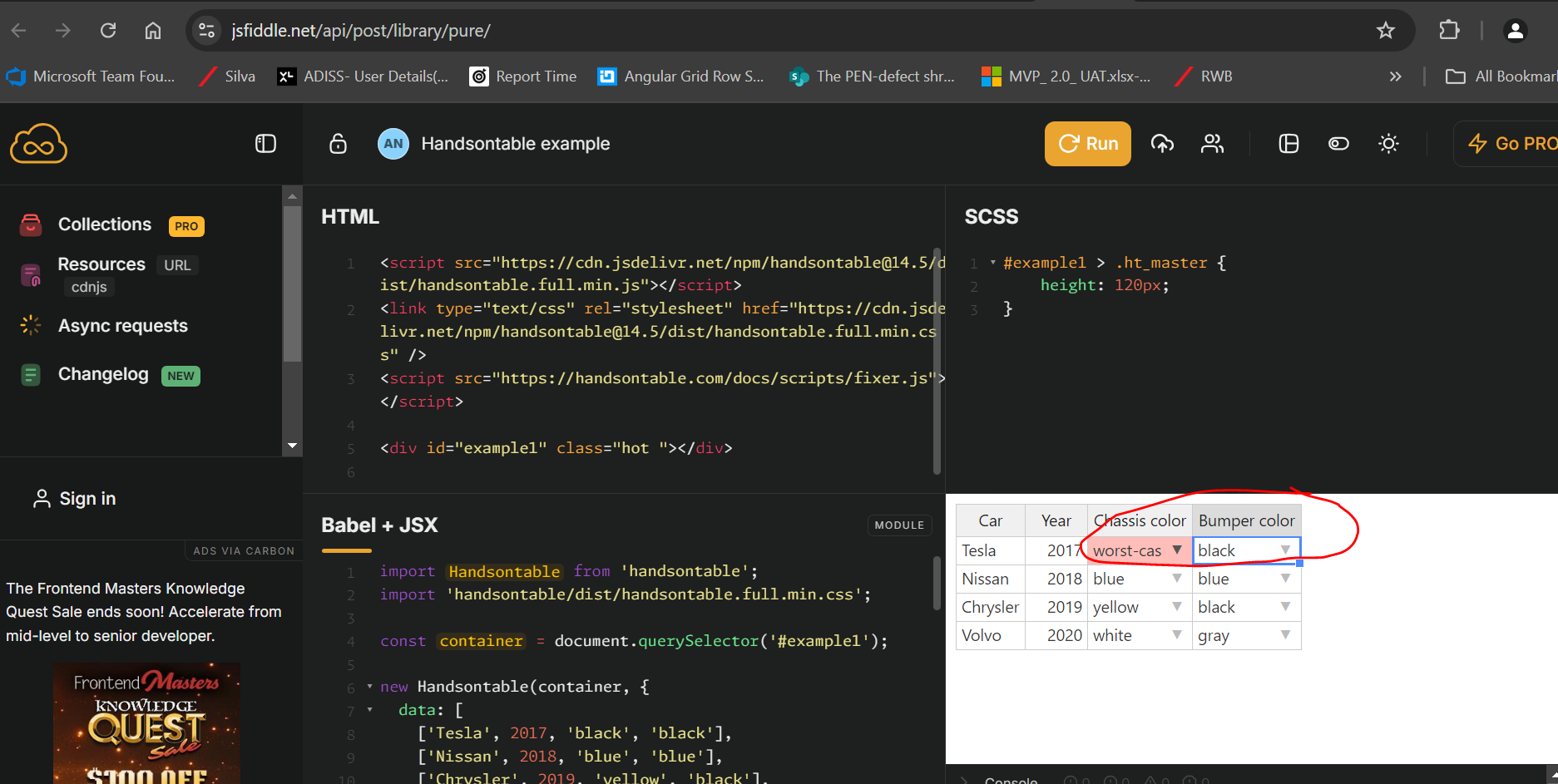Collapse the SCSS #example1 rule fold arrow

[992, 263]
